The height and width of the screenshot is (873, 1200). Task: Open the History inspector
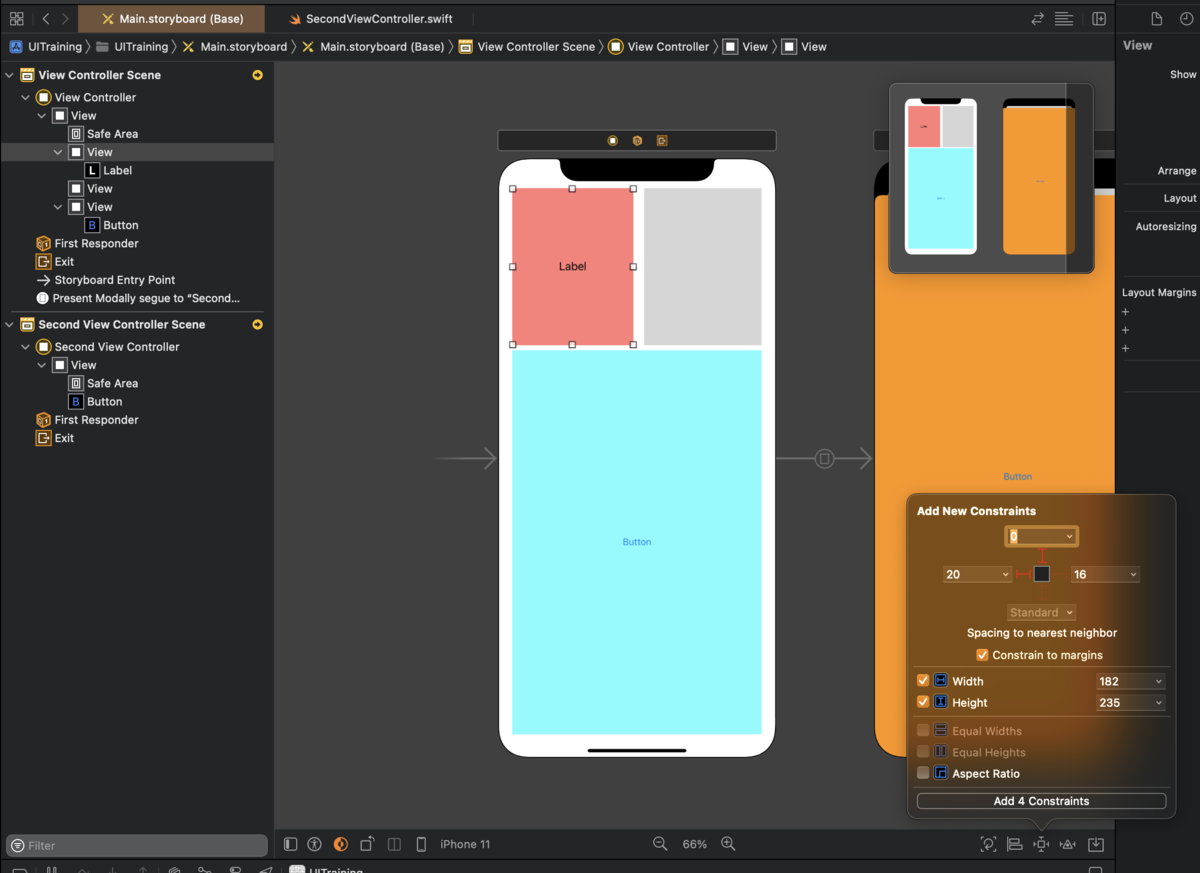(1187, 19)
